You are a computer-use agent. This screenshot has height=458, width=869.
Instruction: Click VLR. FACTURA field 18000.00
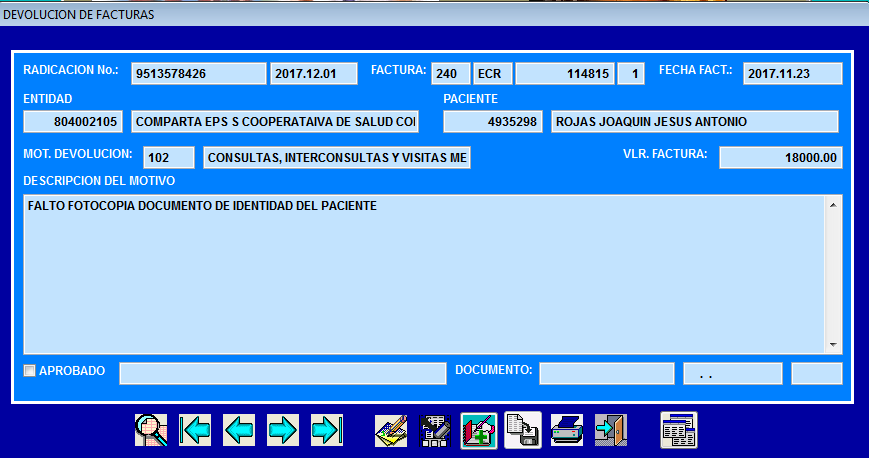point(781,157)
